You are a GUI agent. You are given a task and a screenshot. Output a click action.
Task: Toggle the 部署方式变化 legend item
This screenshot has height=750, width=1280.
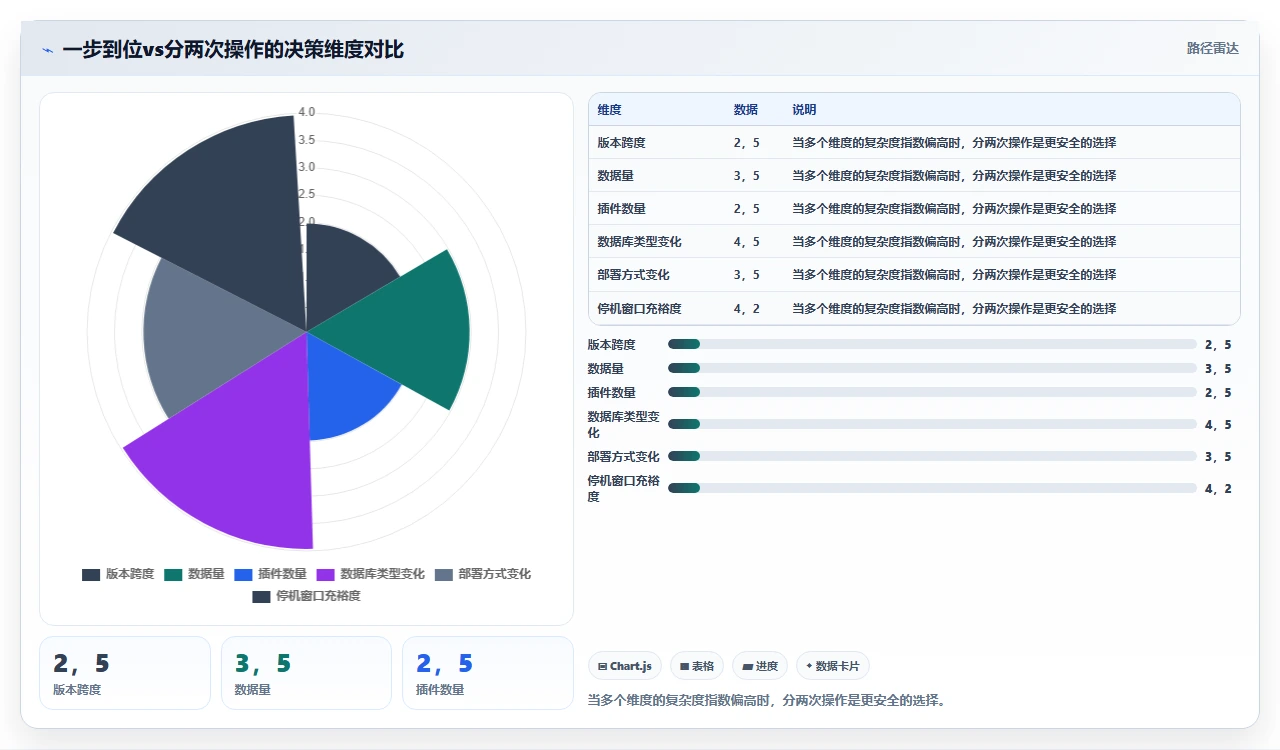coord(483,574)
